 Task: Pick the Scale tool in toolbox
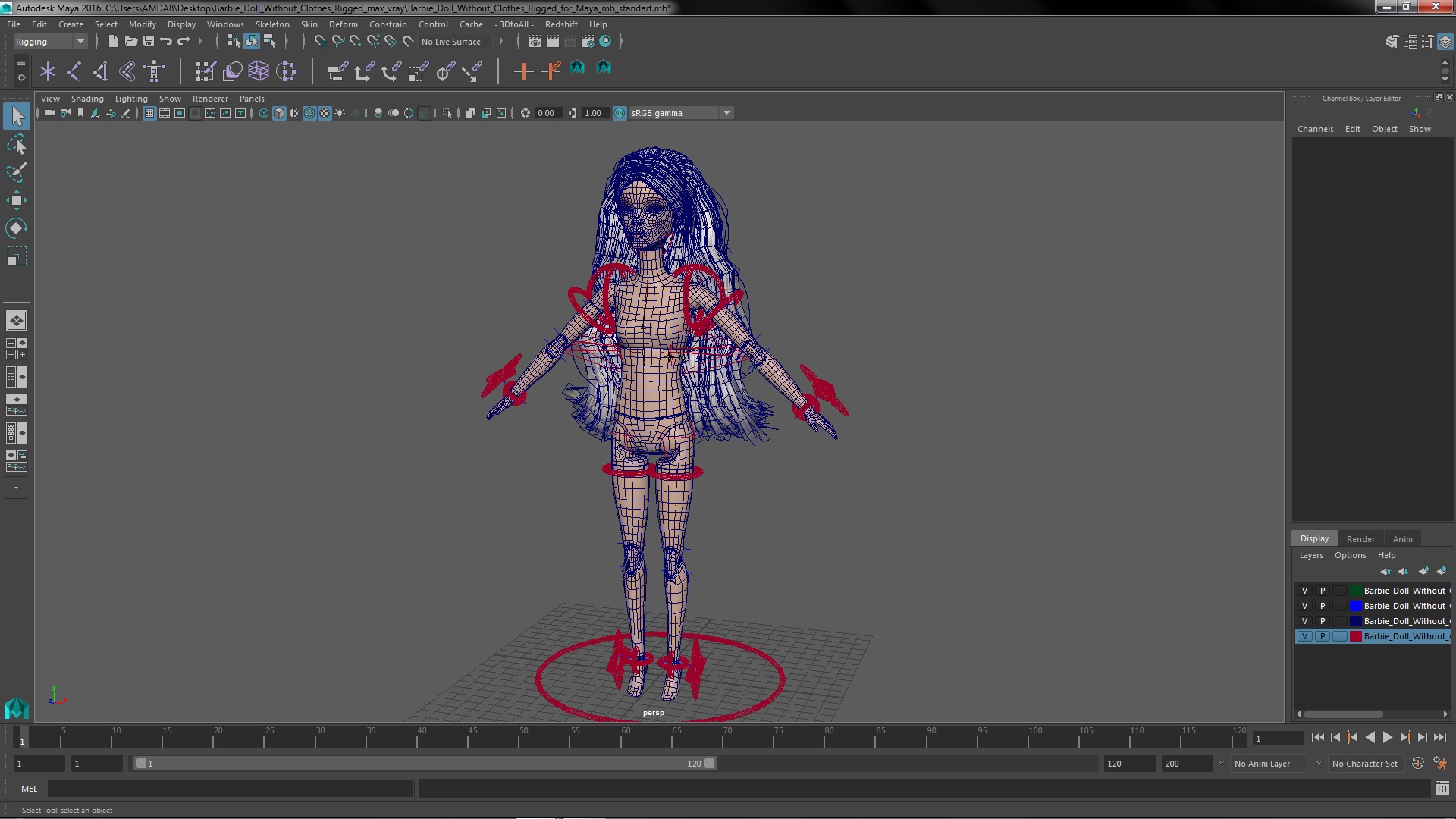[x=17, y=256]
